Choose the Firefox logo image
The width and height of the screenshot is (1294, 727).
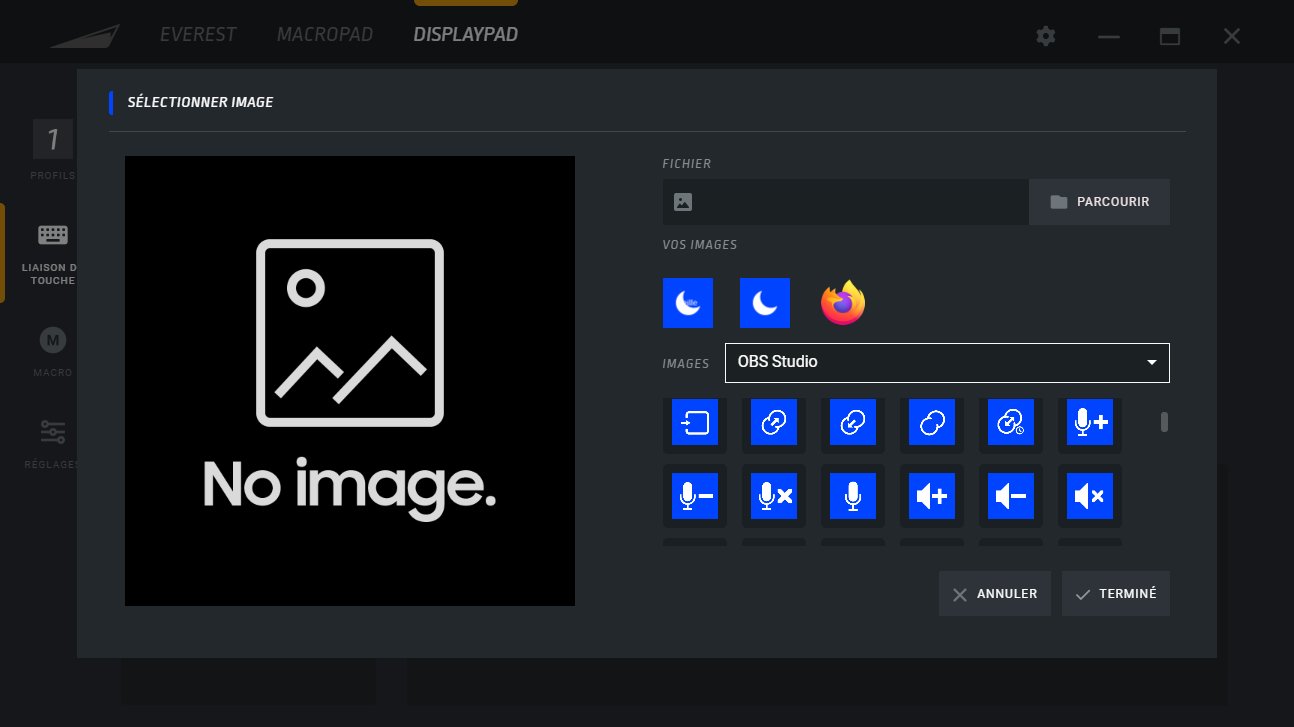pos(843,303)
